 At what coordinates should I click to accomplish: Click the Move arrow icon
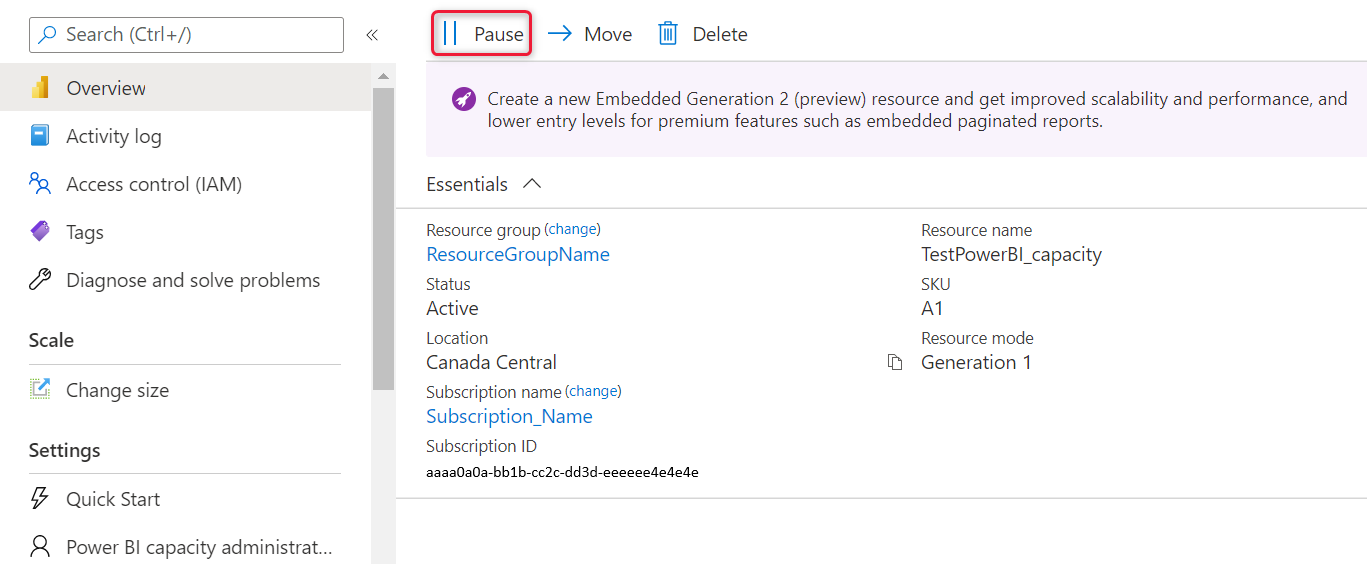pos(560,34)
